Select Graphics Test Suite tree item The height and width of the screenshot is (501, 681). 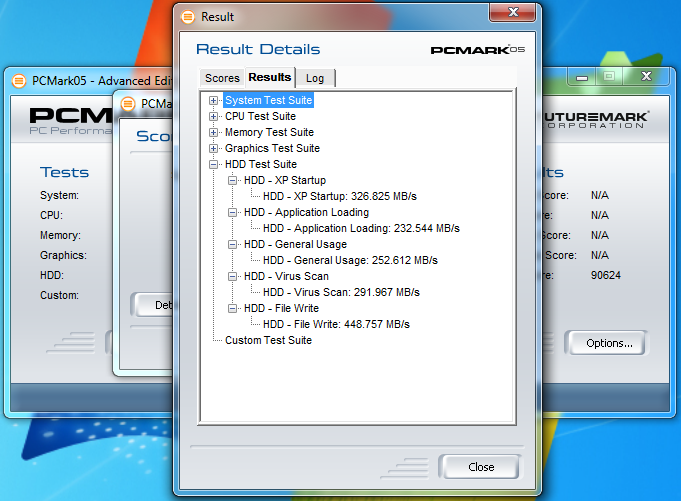[272, 148]
